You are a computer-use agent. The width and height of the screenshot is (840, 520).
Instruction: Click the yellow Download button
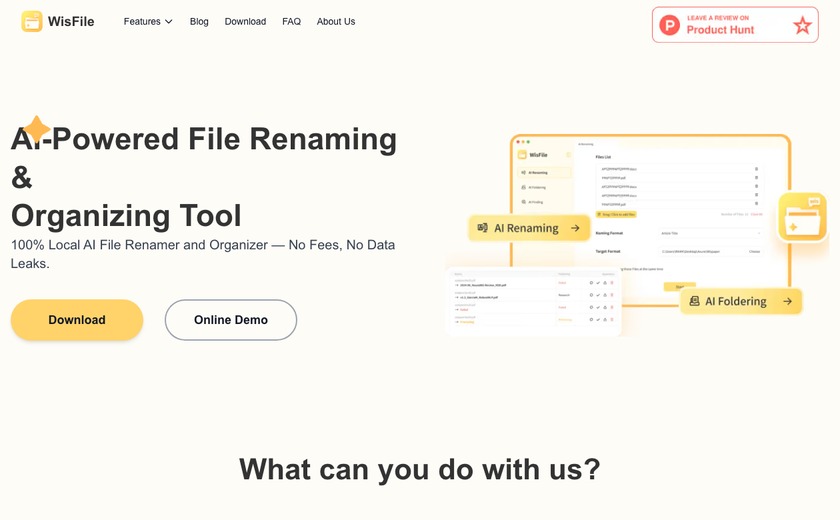pyautogui.click(x=77, y=320)
